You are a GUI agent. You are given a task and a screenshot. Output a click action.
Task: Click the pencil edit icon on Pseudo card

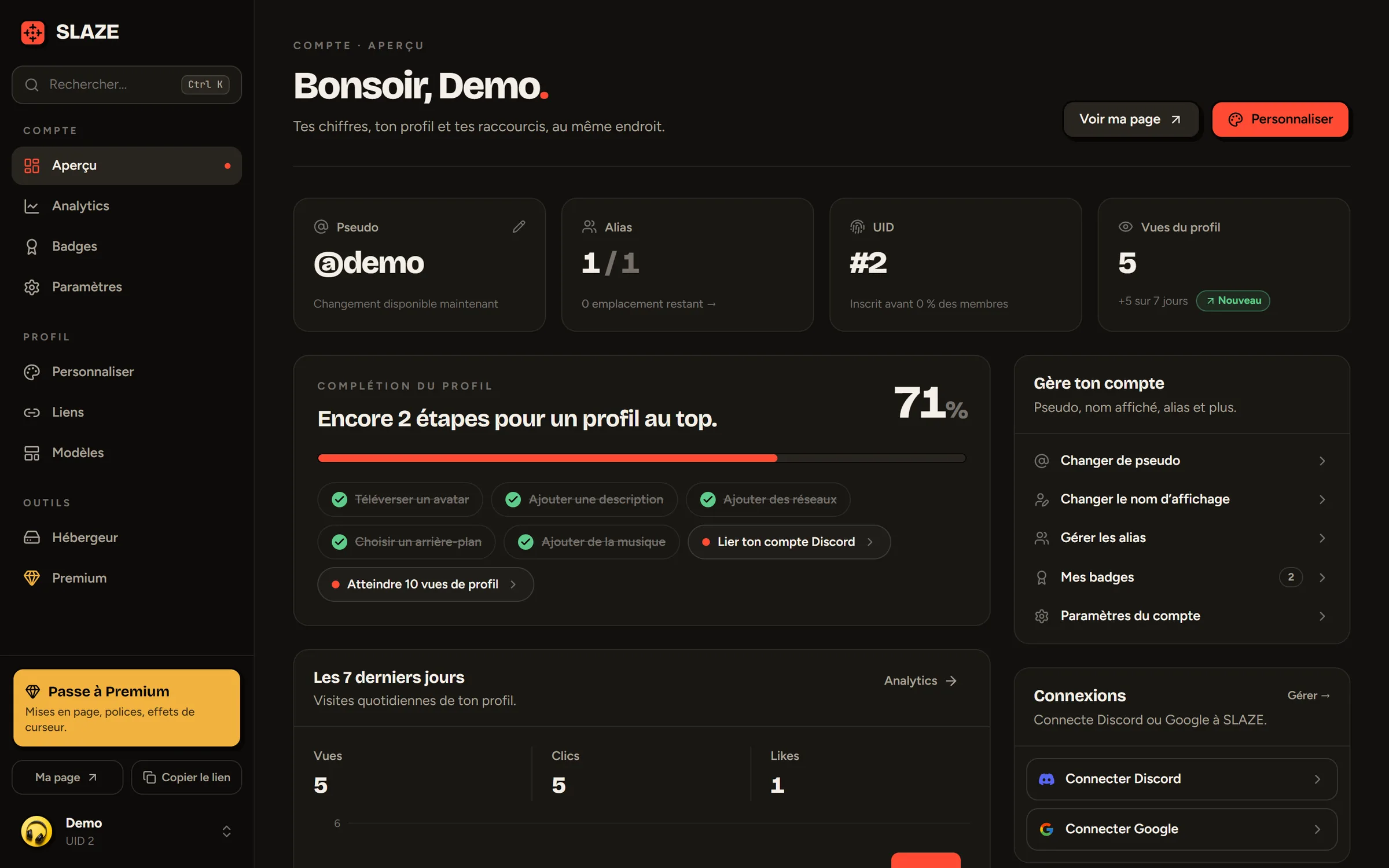(x=519, y=227)
